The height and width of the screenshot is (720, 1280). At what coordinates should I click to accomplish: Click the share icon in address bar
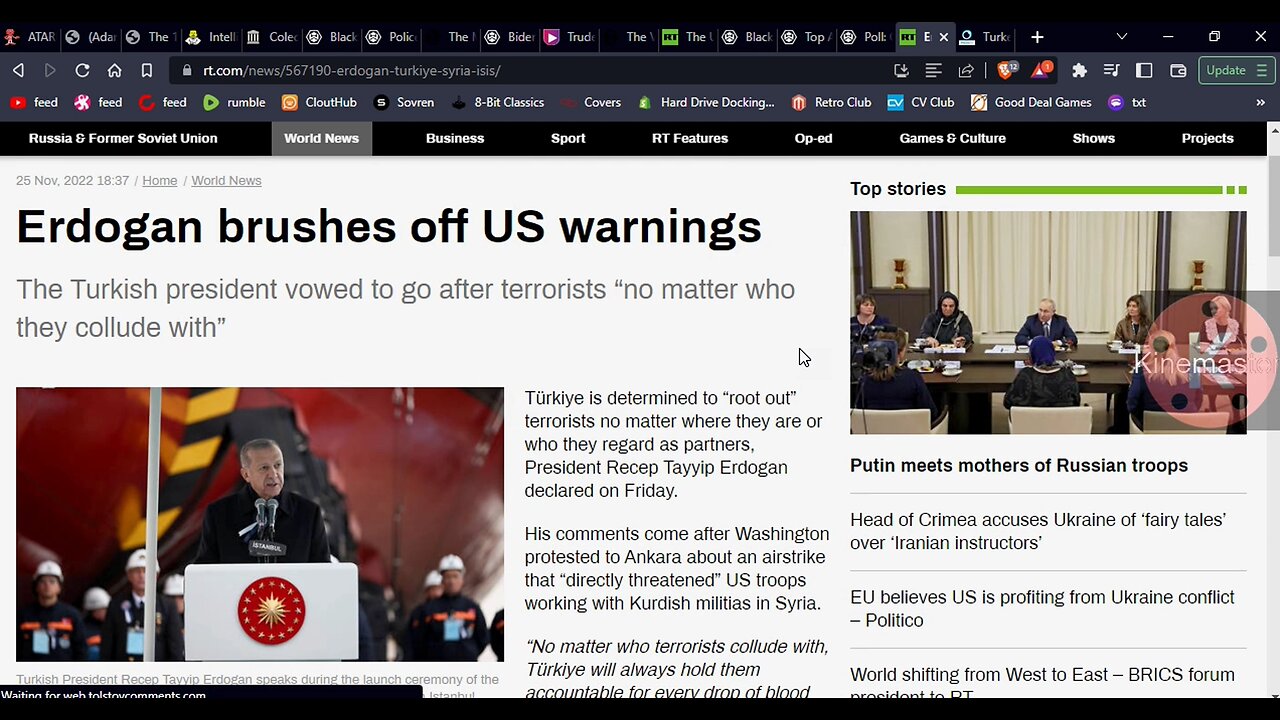click(x=966, y=71)
